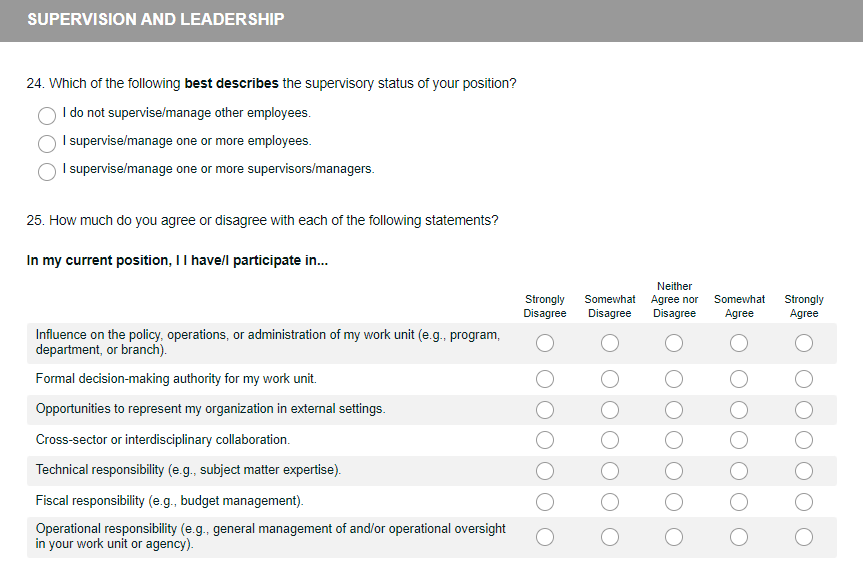Select Strongly Agree for representing organization externally
The width and height of the screenshot is (863, 565).
coord(804,410)
